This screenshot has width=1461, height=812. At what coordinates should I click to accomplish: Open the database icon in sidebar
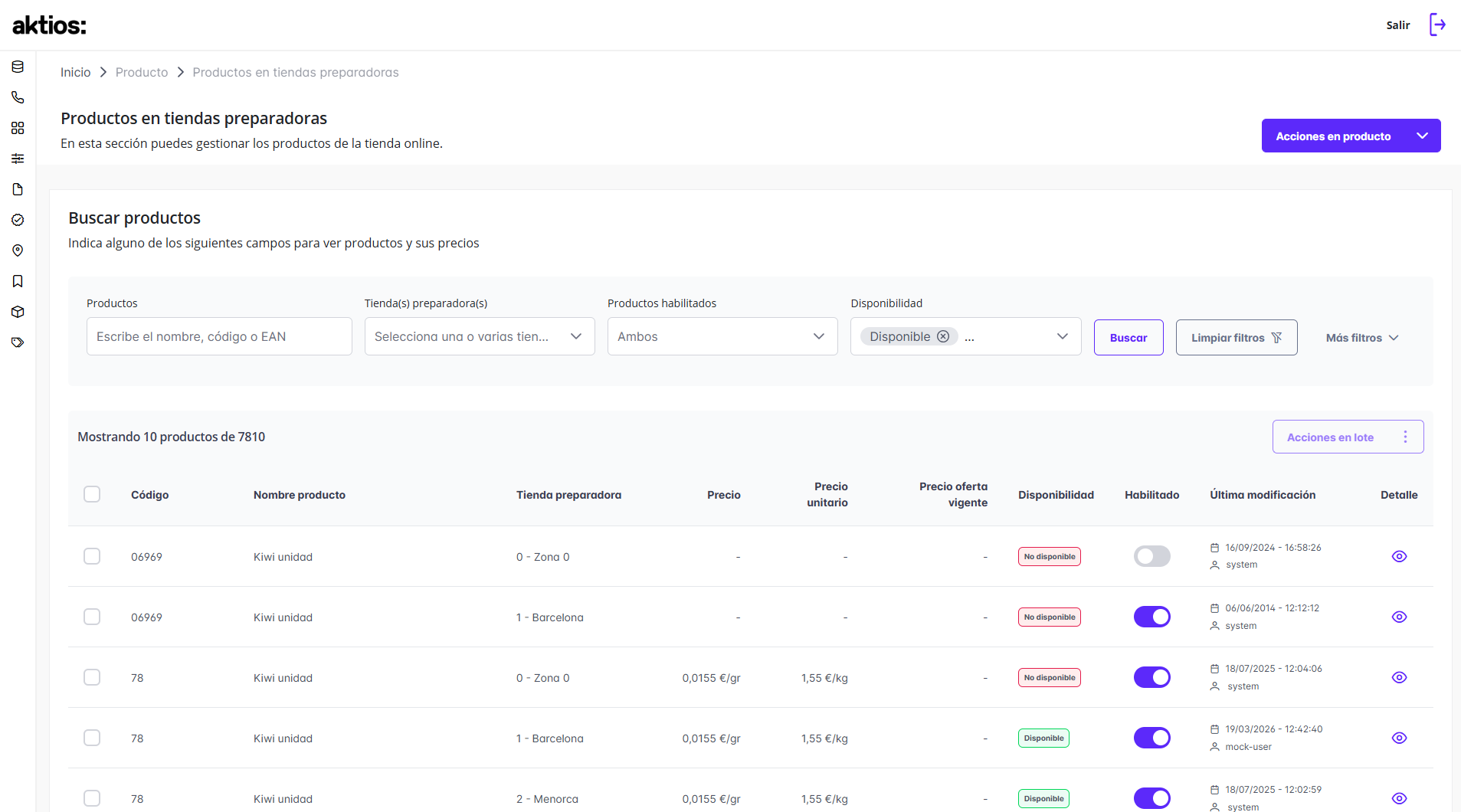(x=18, y=67)
